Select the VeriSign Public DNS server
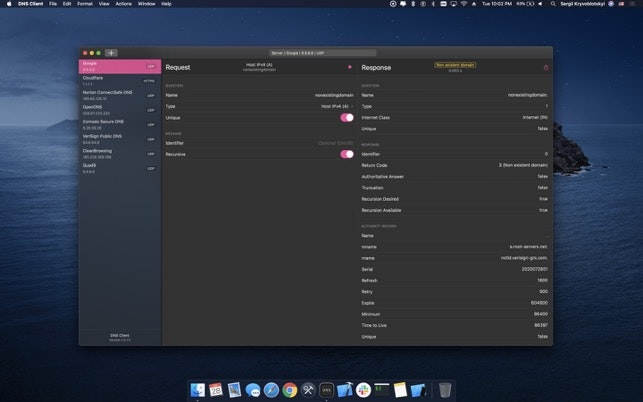643x402 pixels. point(120,139)
